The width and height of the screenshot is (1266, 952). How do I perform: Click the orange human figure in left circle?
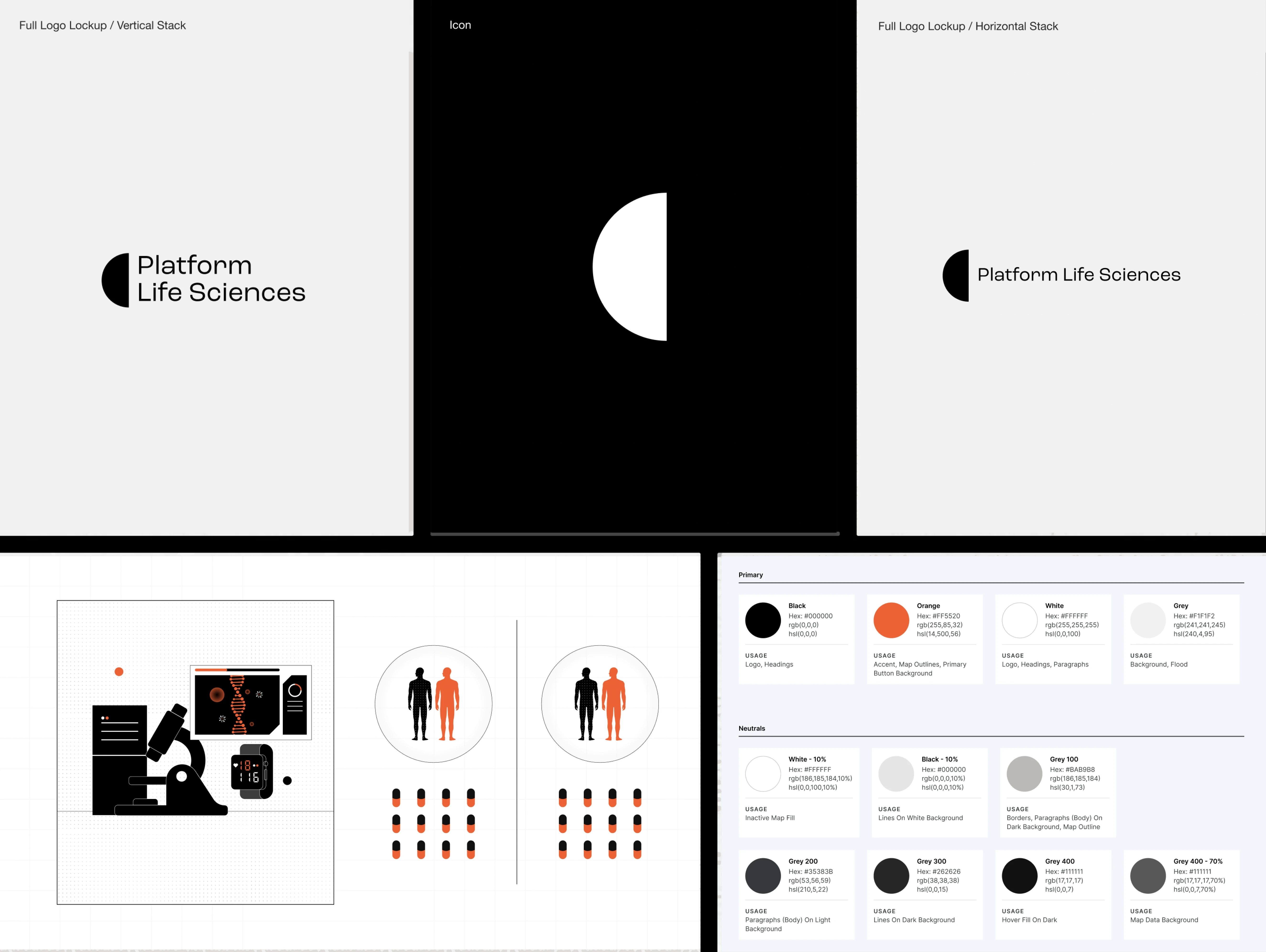point(447,704)
